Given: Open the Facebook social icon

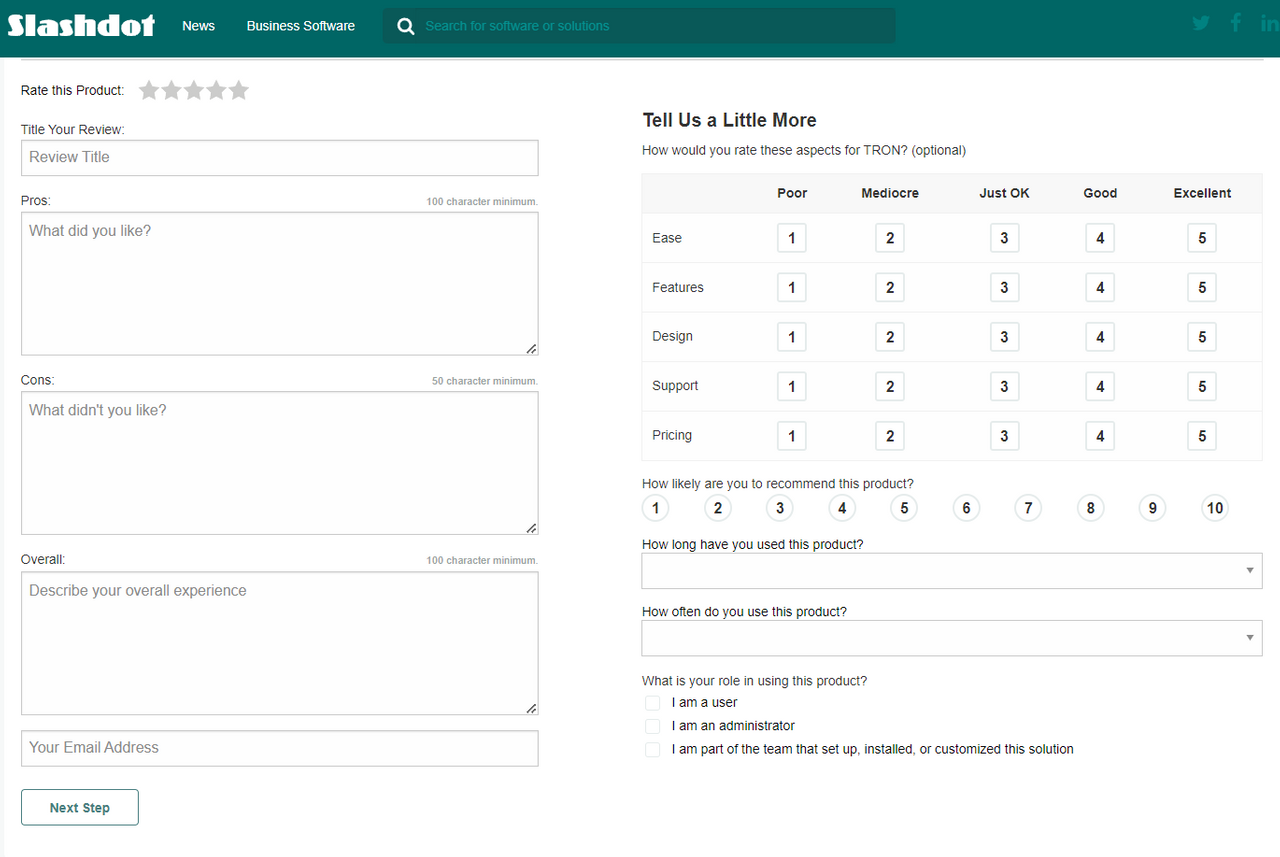Looking at the screenshot, I should coord(1237,23).
